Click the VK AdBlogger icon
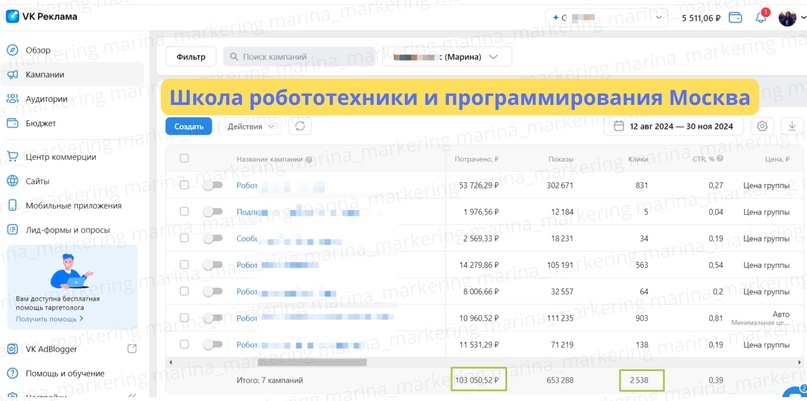Viewport: 807px width, 401px height. 12,349
